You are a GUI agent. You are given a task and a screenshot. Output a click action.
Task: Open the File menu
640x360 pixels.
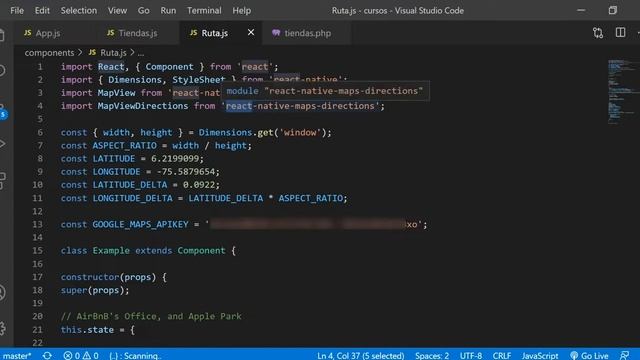pos(17,11)
